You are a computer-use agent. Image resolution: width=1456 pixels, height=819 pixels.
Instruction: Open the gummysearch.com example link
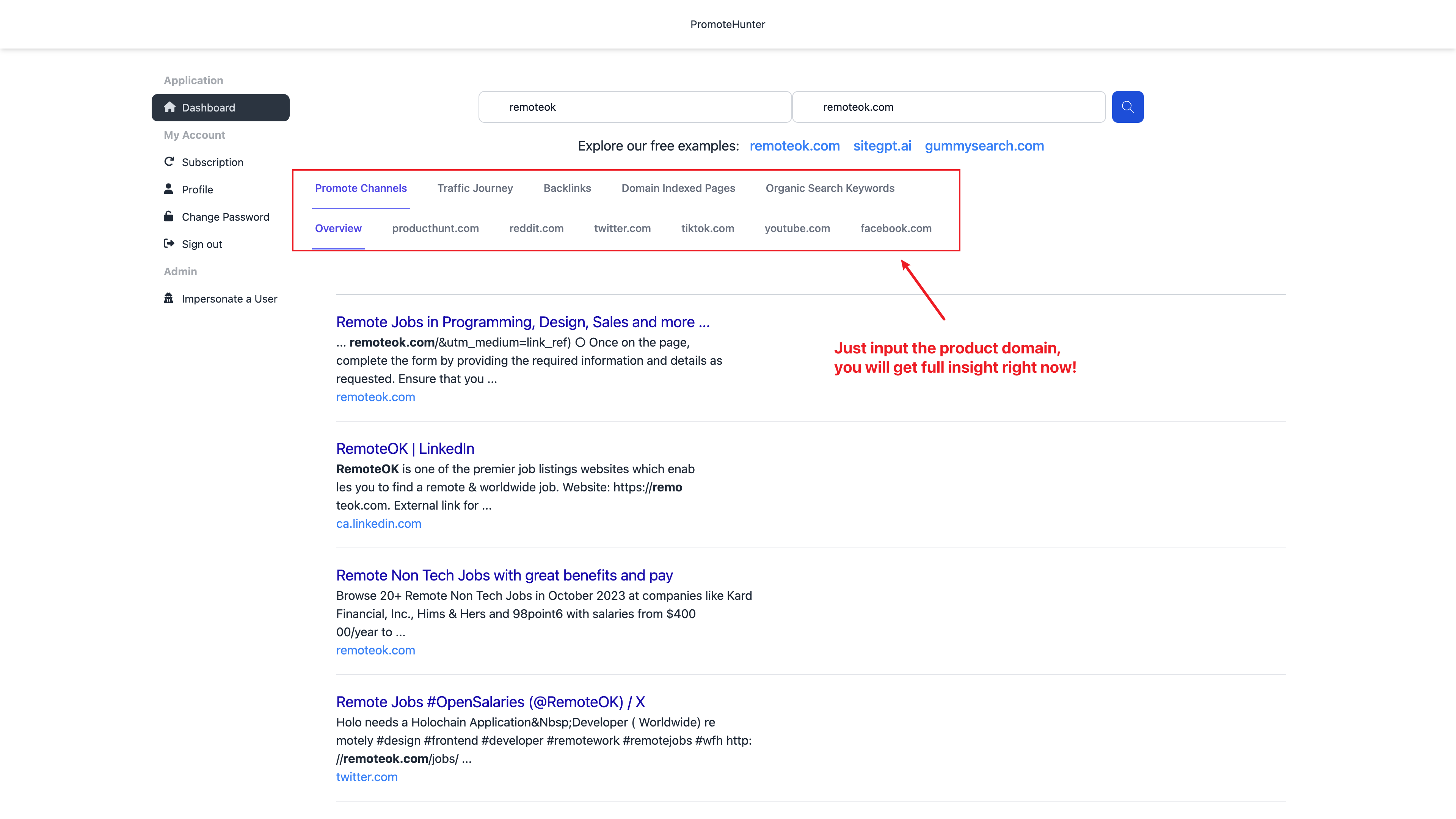pyautogui.click(x=984, y=146)
